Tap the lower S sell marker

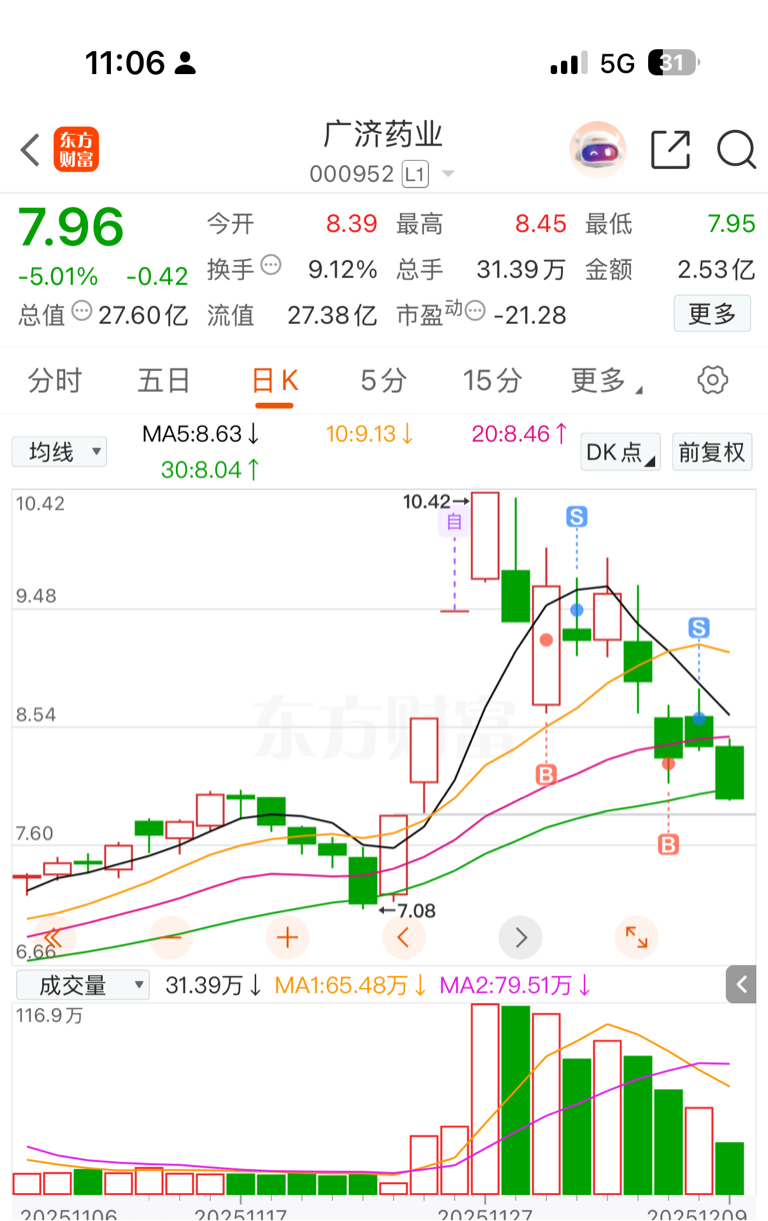click(699, 628)
